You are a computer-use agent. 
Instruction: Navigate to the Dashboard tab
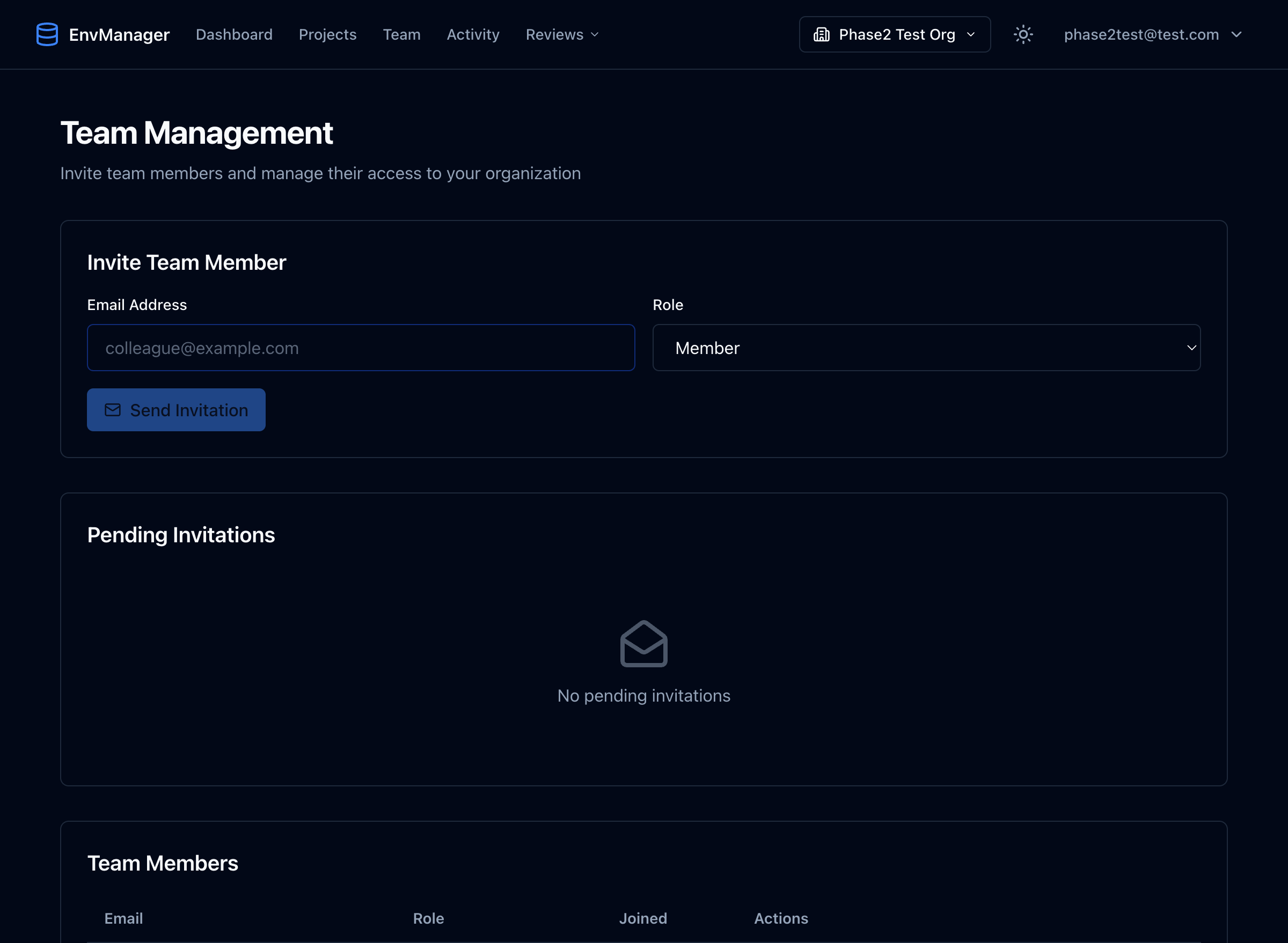[x=234, y=34]
